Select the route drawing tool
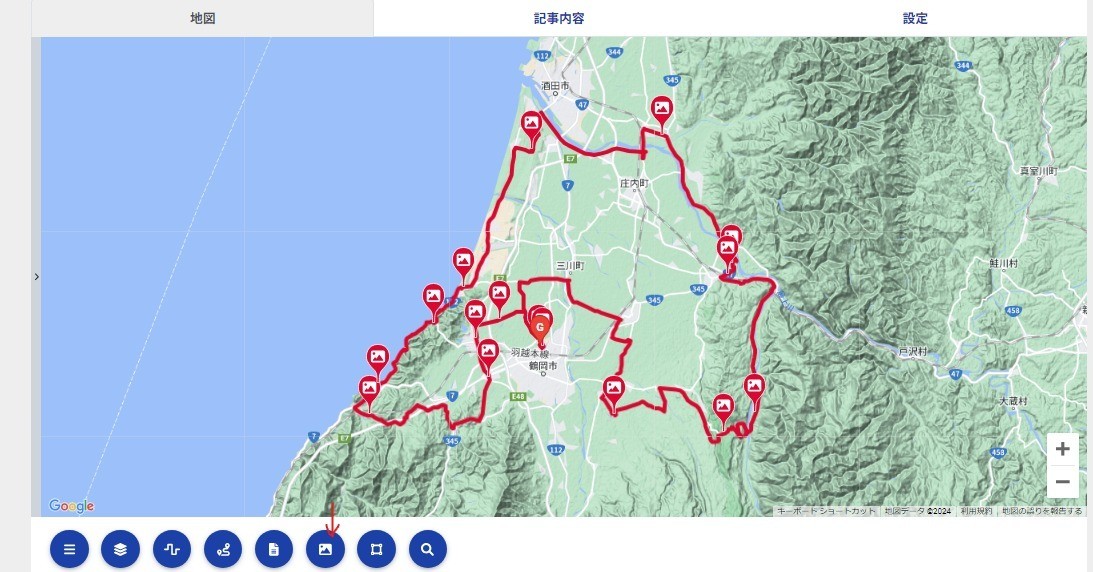This screenshot has height=572, width=1093. click(223, 549)
